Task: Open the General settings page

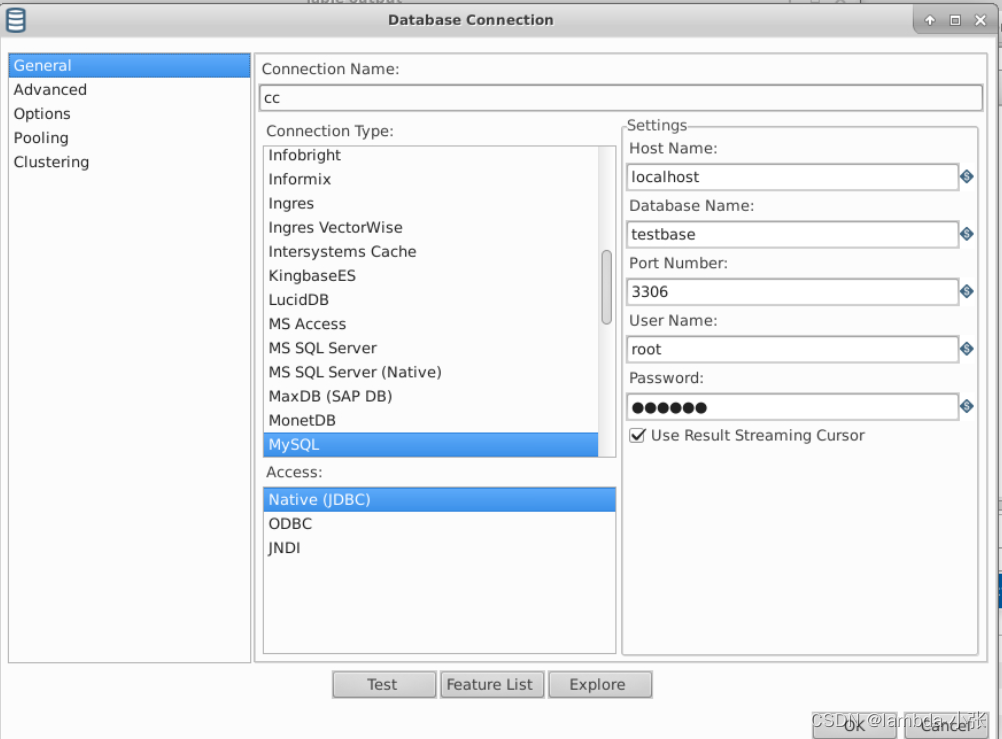Action: coord(129,65)
